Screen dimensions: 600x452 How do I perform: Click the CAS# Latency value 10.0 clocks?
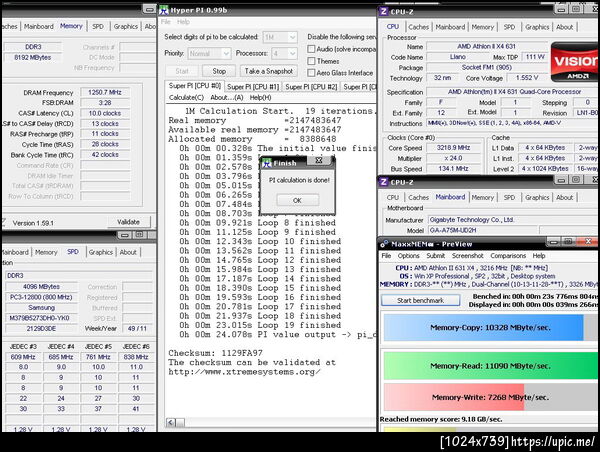105,113
